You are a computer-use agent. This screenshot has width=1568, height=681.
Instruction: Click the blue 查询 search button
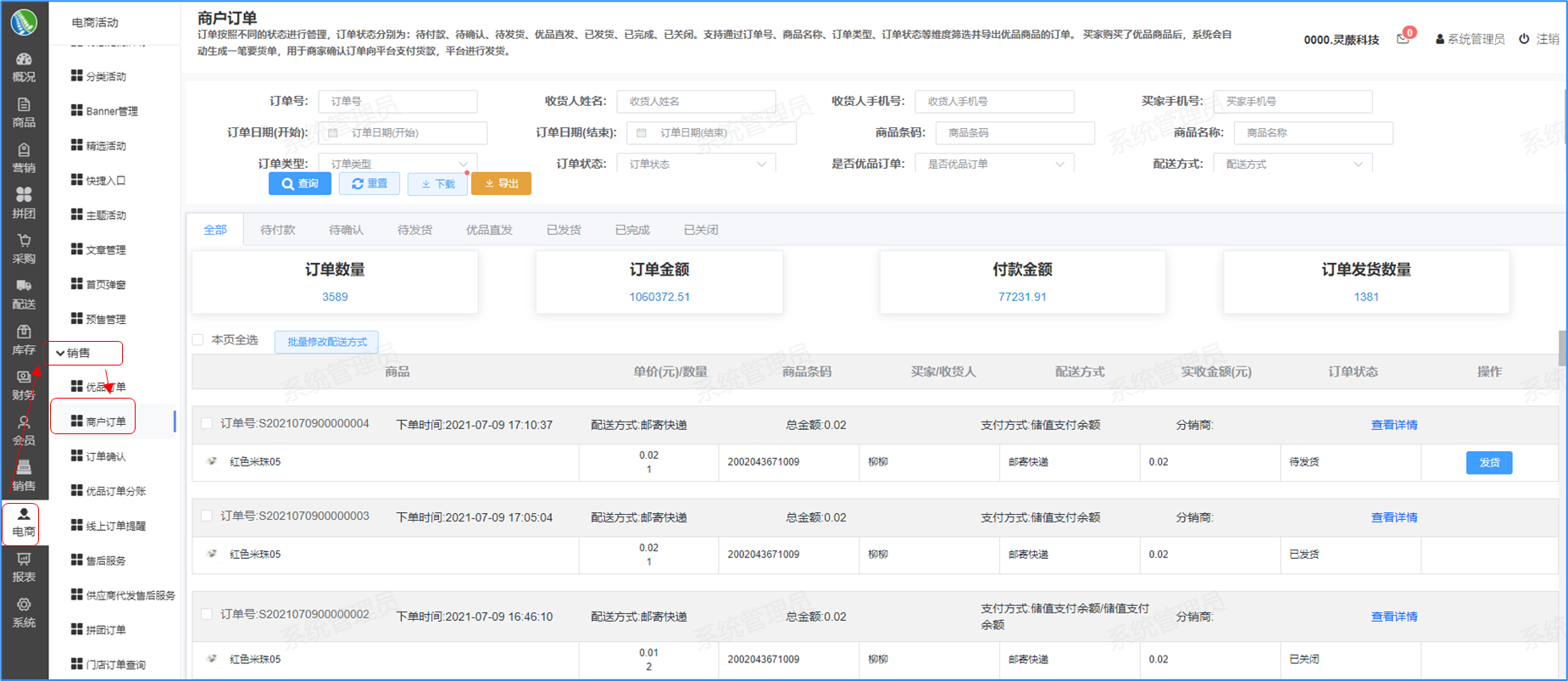pos(300,184)
